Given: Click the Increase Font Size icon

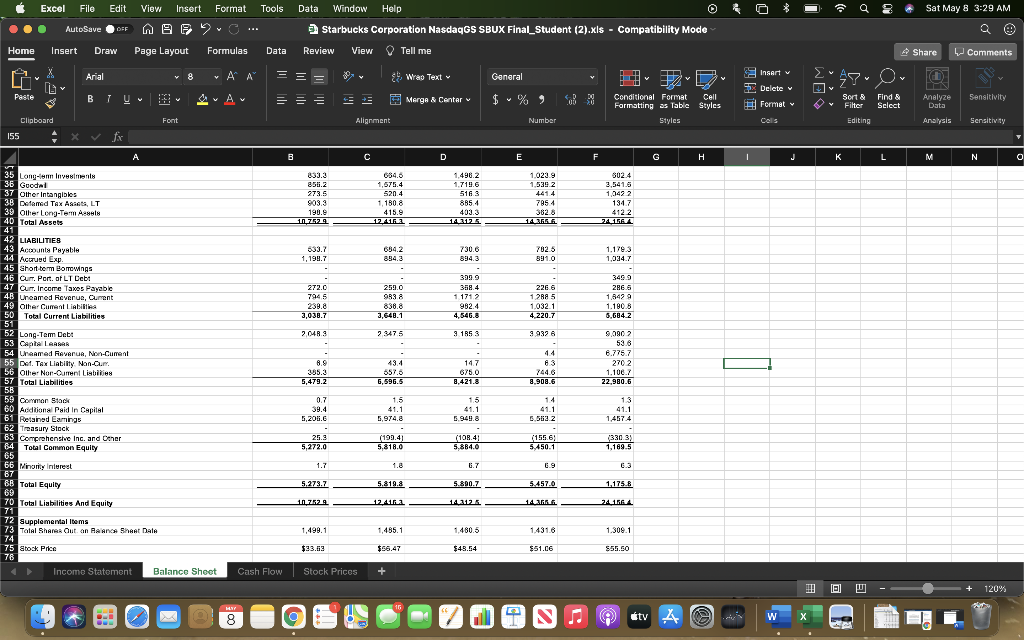Looking at the screenshot, I should coord(231,76).
